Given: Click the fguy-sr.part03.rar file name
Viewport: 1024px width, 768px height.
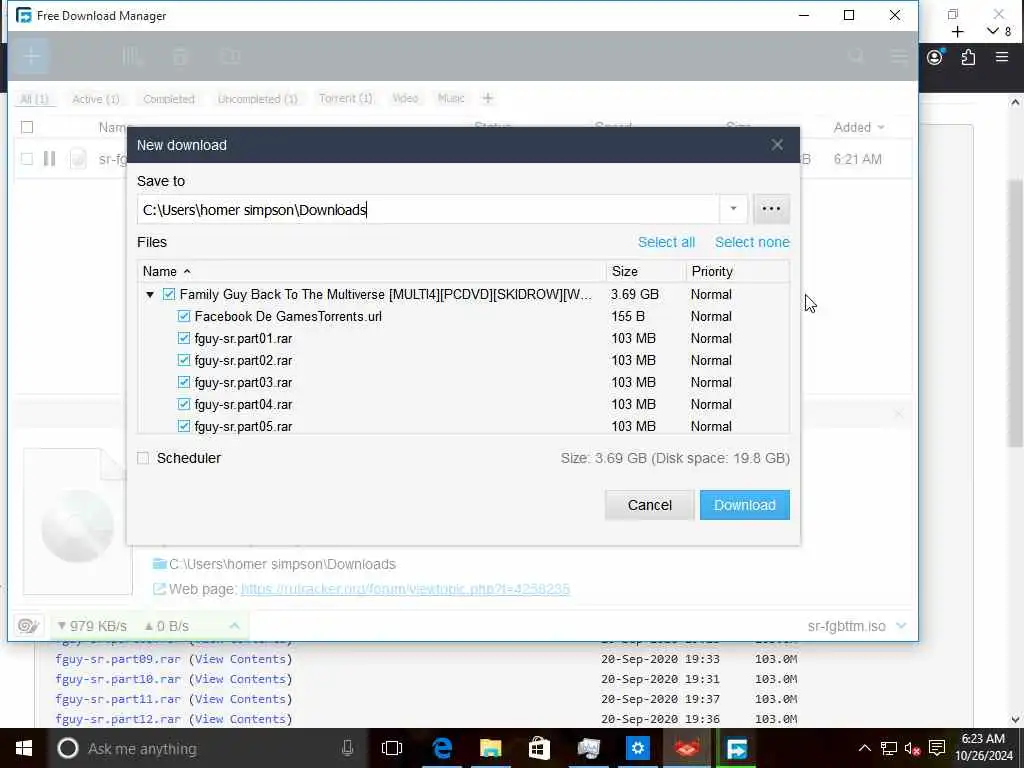Looking at the screenshot, I should coord(243,383).
